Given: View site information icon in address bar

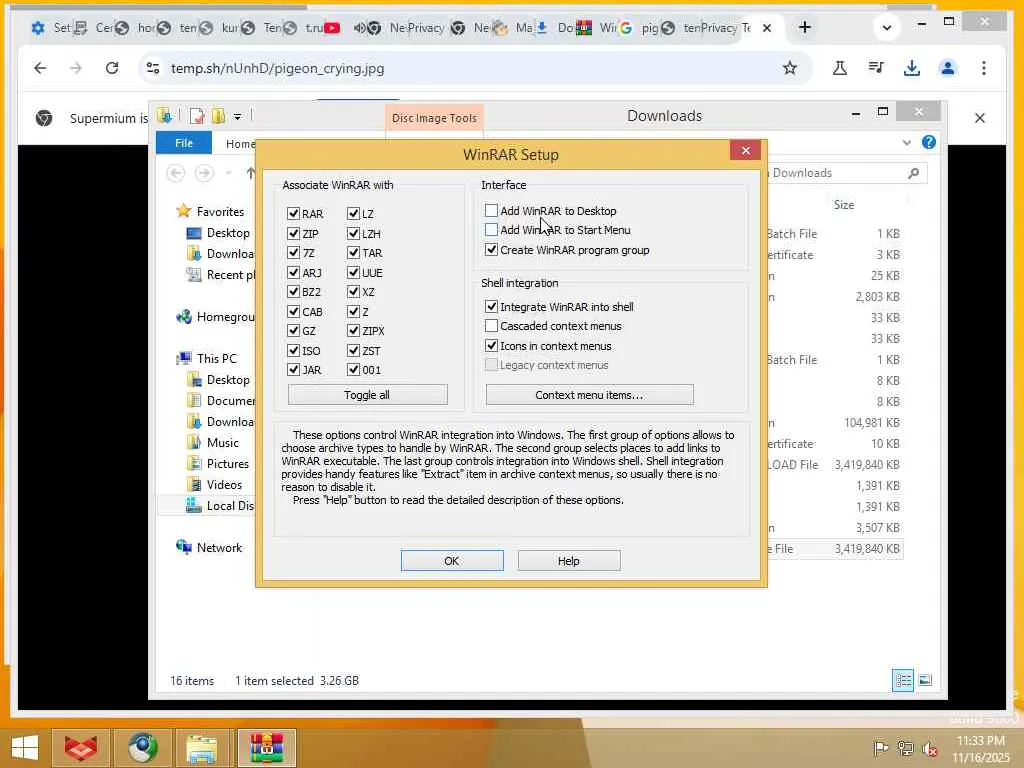Looking at the screenshot, I should pos(153,68).
